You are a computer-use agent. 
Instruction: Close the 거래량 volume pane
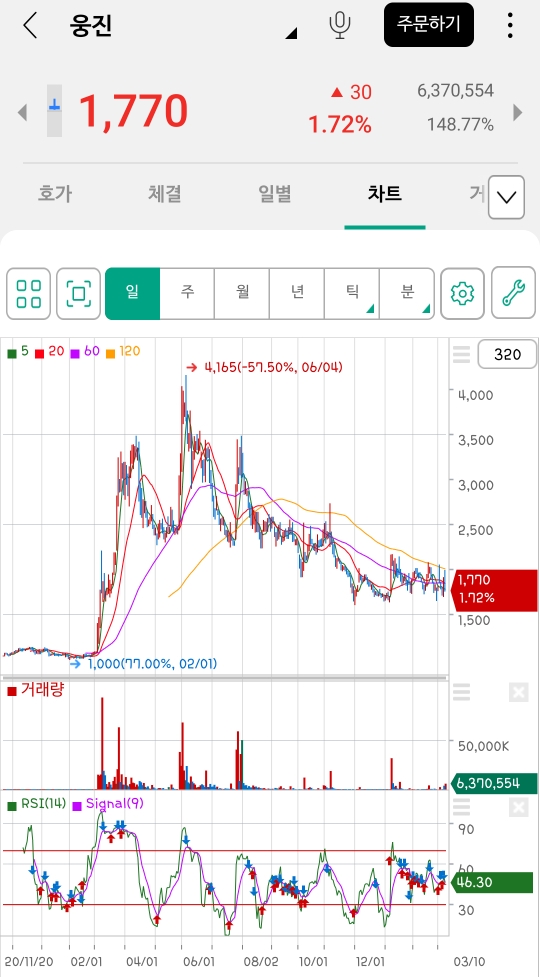[x=518, y=692]
